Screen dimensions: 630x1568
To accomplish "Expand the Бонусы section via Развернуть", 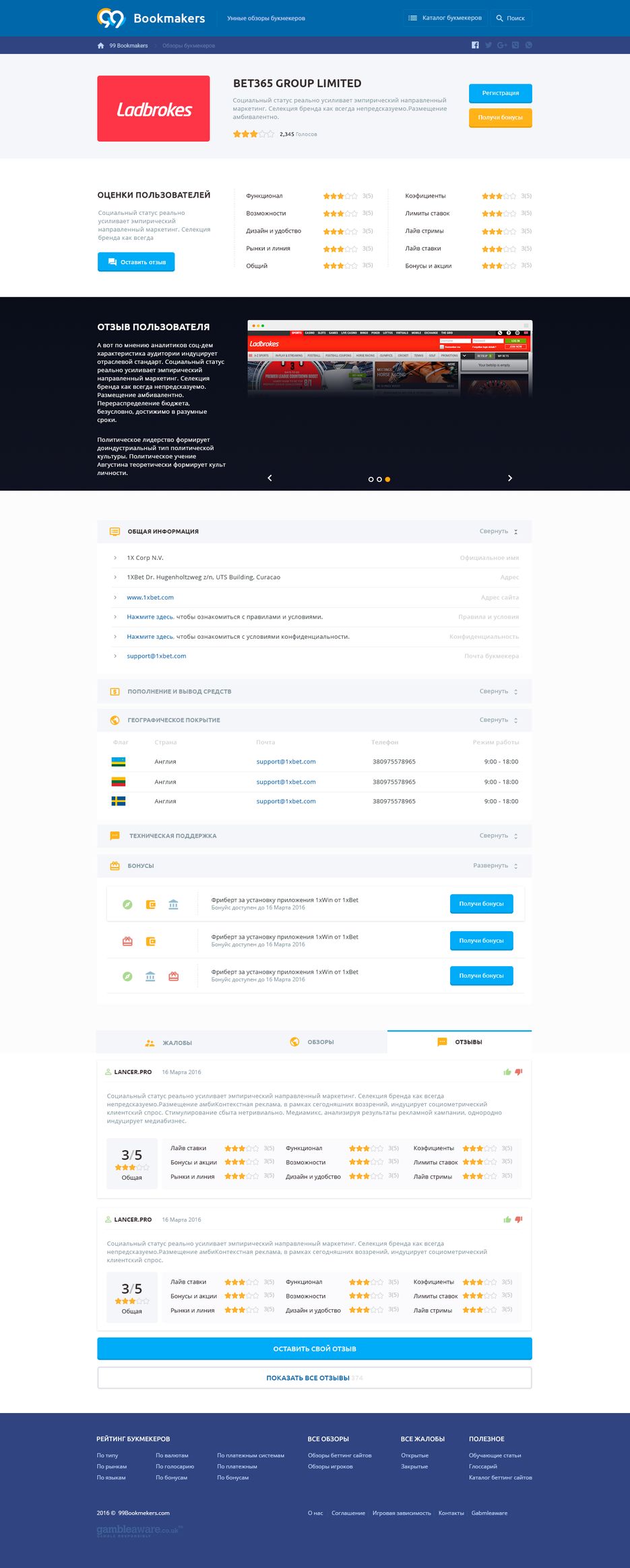I will (x=495, y=866).
